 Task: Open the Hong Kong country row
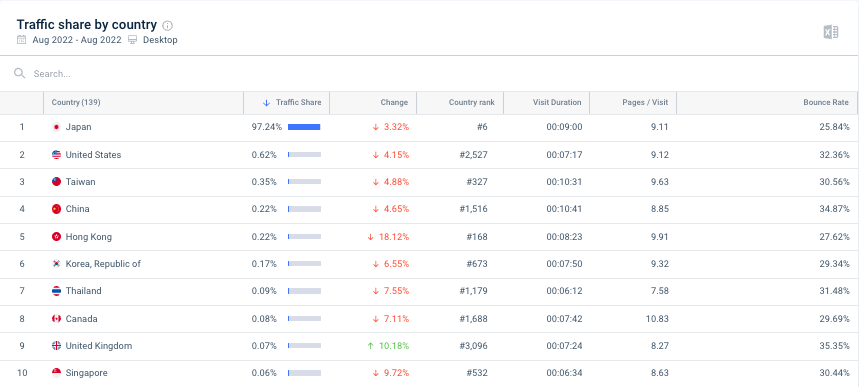[429, 237]
